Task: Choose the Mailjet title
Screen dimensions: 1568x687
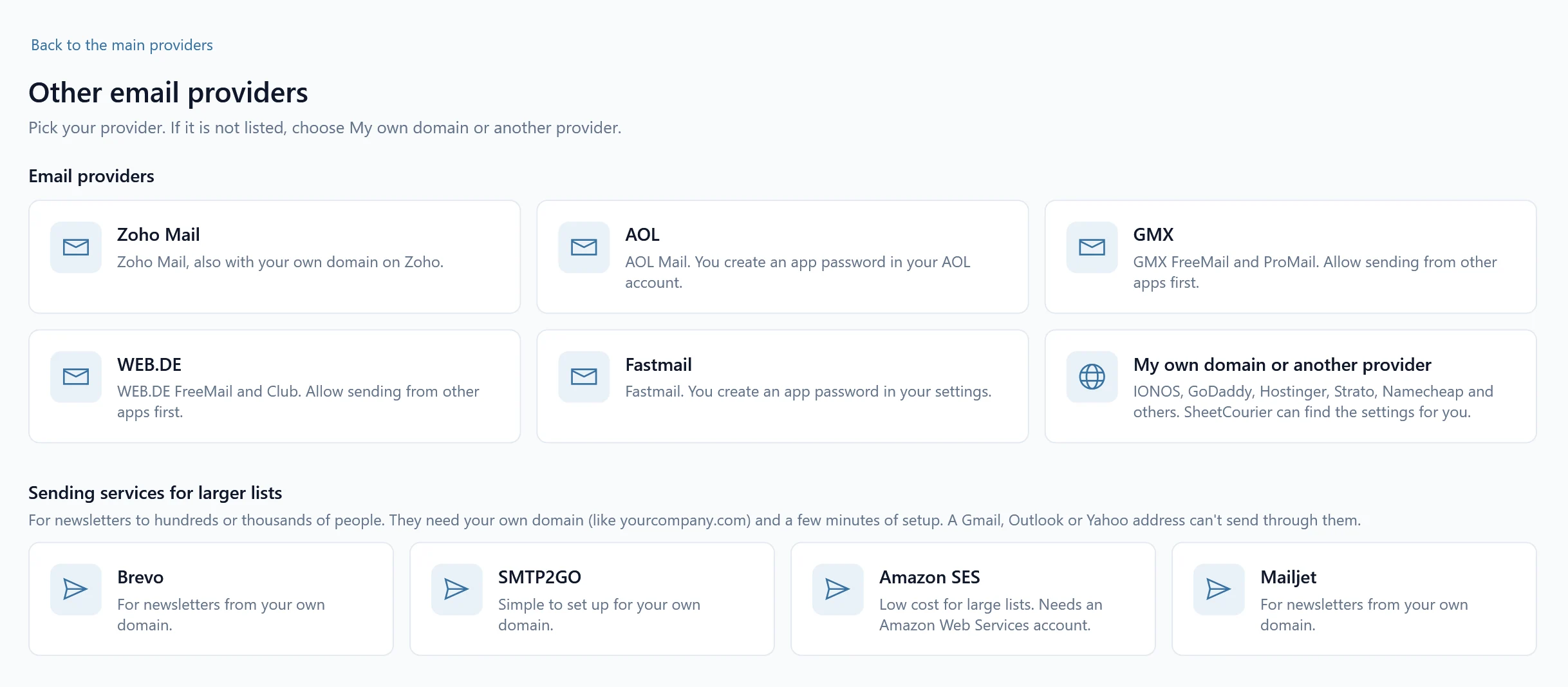Action: (1288, 577)
